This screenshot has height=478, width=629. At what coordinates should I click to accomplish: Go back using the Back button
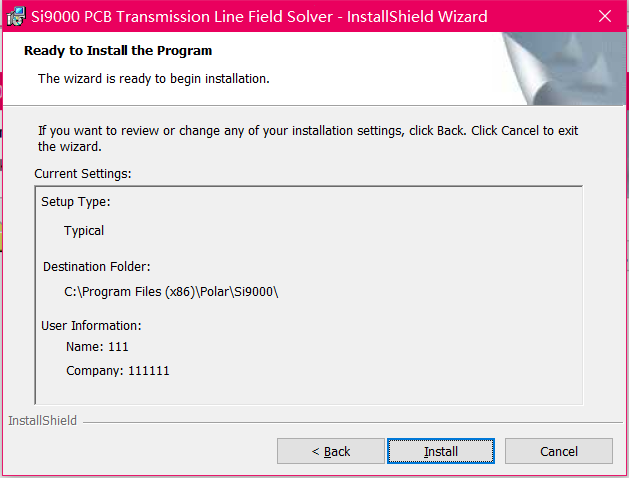pyautogui.click(x=331, y=452)
